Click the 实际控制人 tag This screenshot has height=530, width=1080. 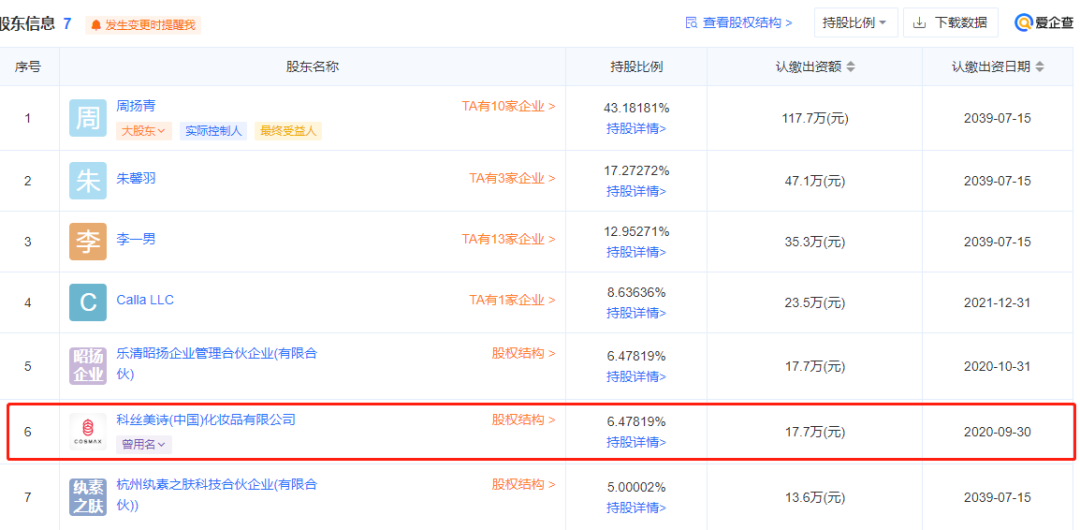(x=213, y=131)
